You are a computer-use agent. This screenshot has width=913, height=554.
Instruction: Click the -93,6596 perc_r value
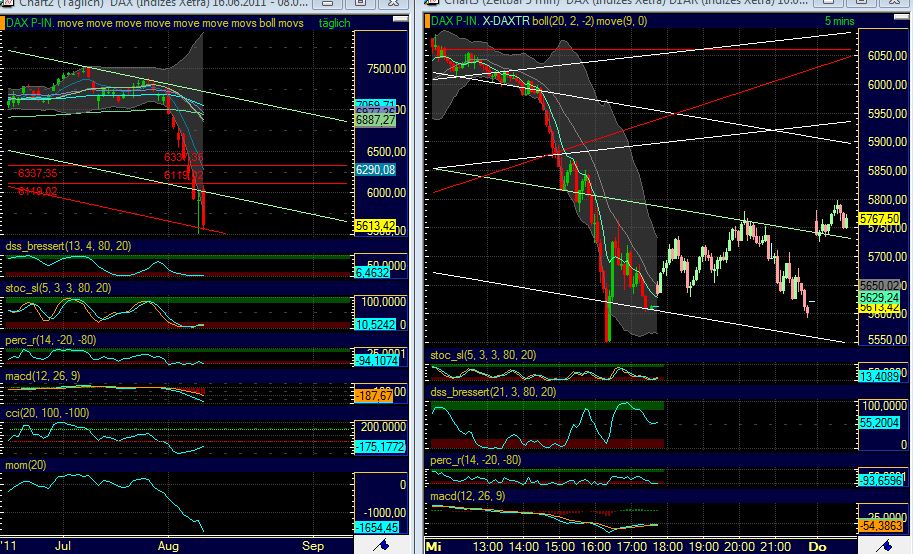coord(881,481)
